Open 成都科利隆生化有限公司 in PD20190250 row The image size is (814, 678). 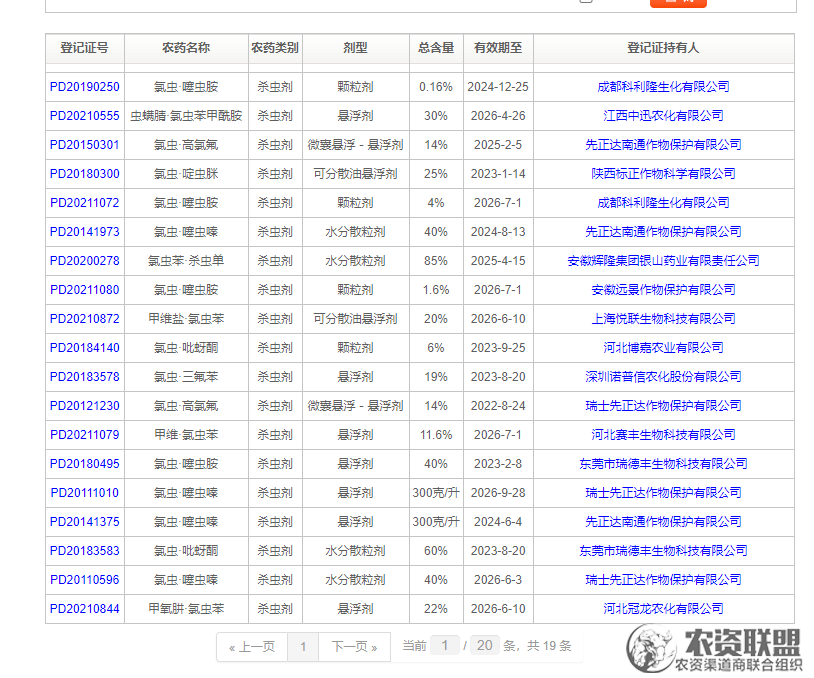(663, 87)
